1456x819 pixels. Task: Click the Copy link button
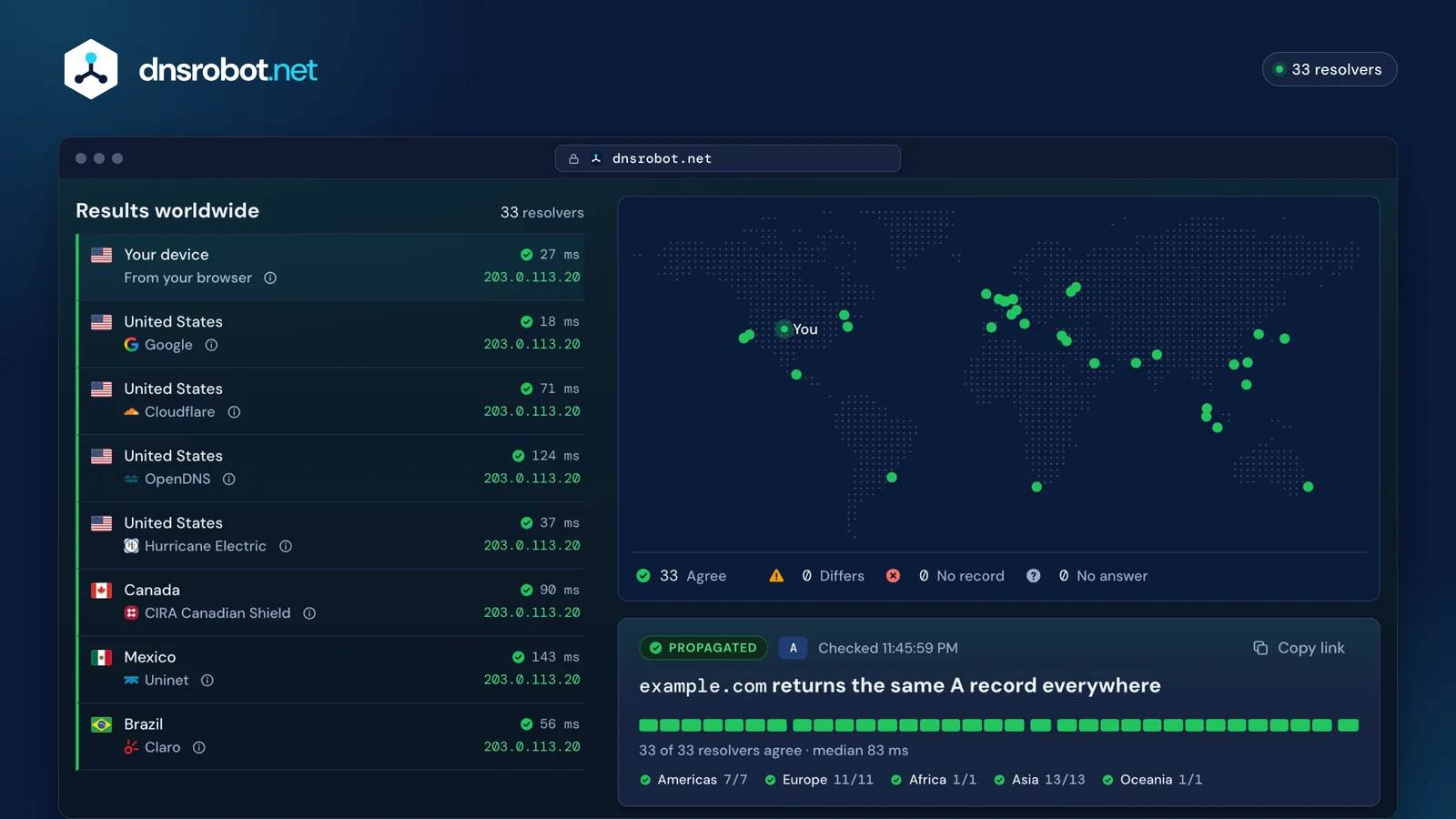pos(1299,648)
